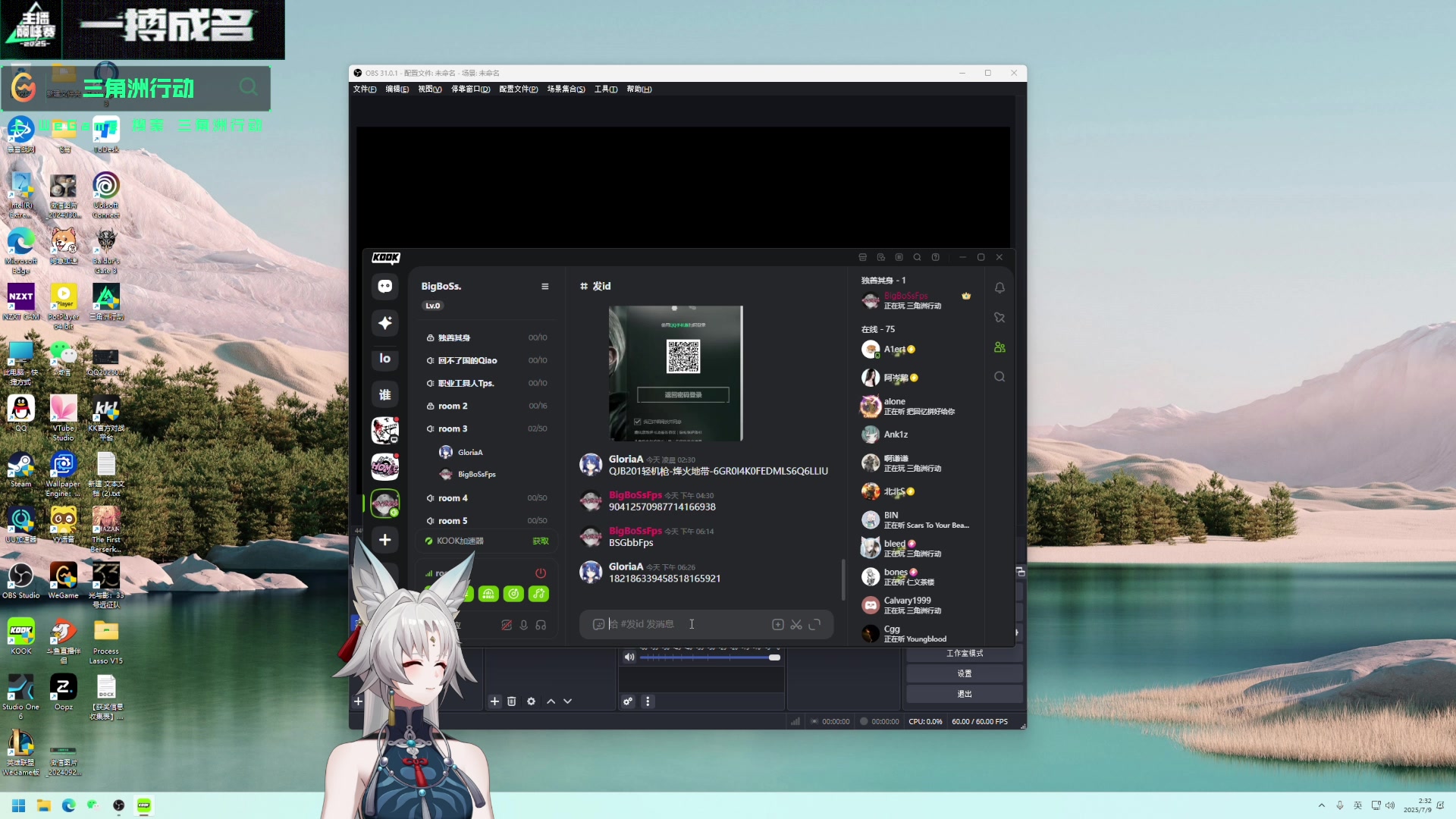Click the attachment plus icon in message box
The height and width of the screenshot is (819, 1456).
(777, 624)
